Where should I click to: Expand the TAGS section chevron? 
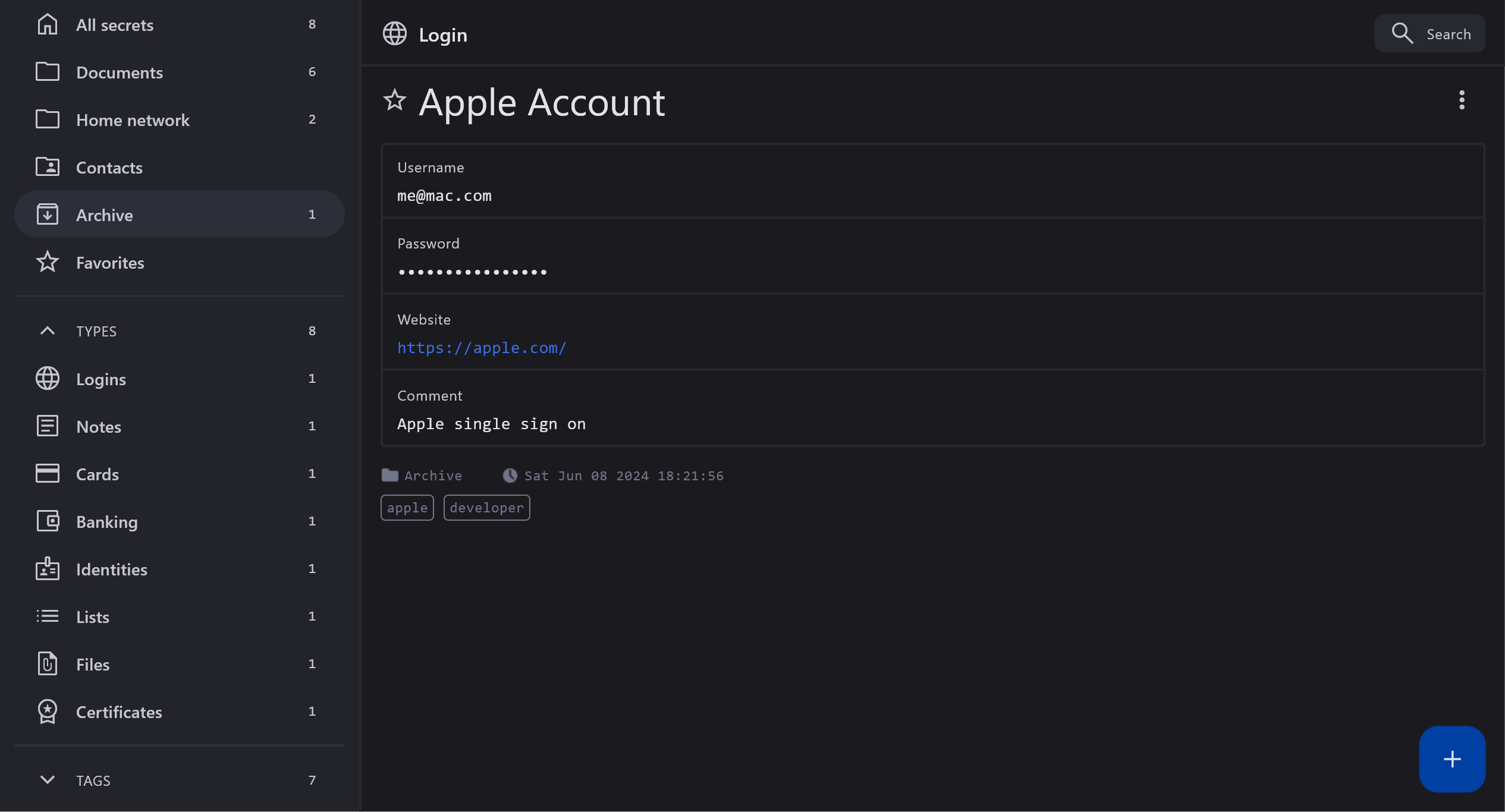point(48,780)
